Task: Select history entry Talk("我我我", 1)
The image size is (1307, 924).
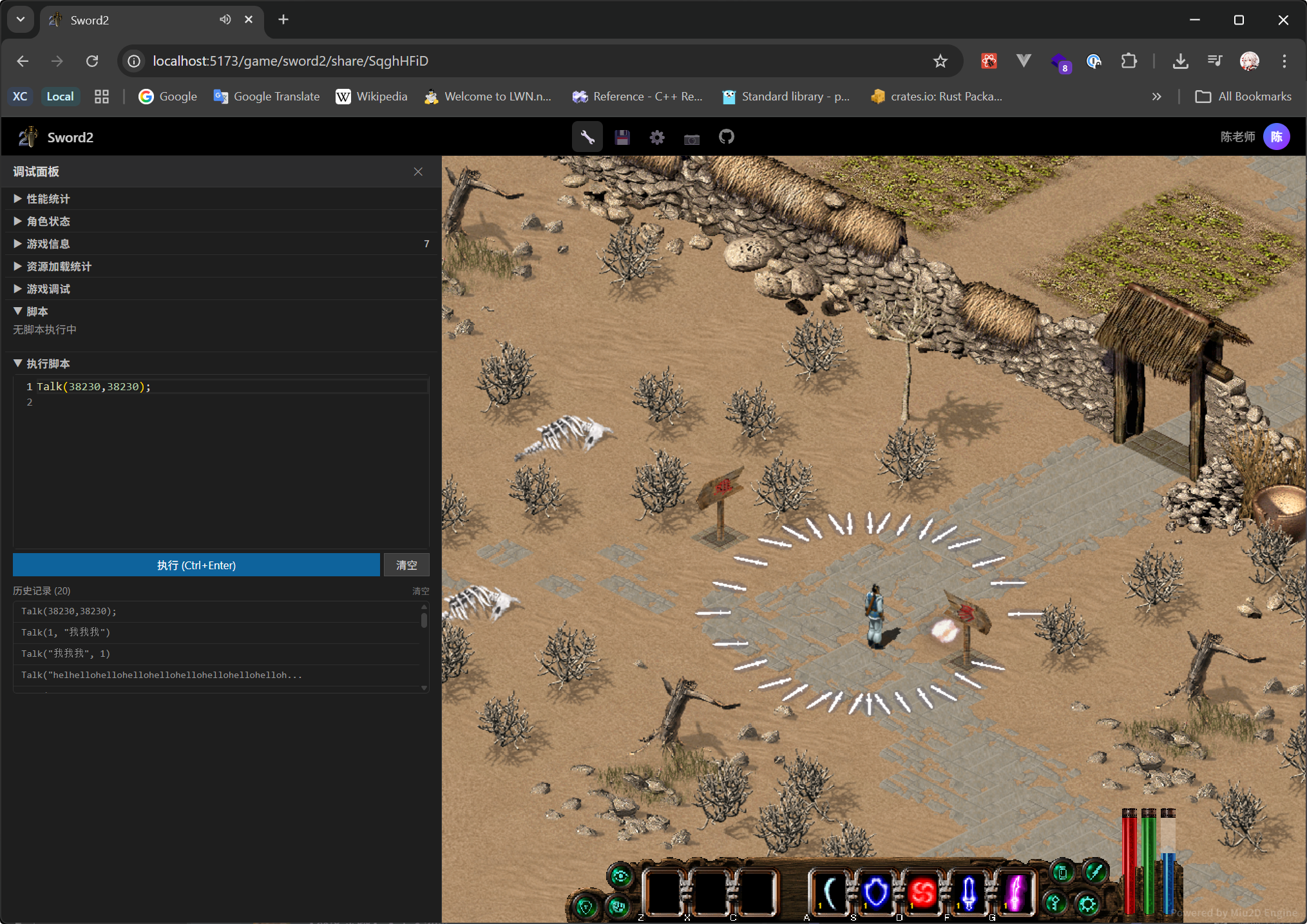Action: pos(217,654)
